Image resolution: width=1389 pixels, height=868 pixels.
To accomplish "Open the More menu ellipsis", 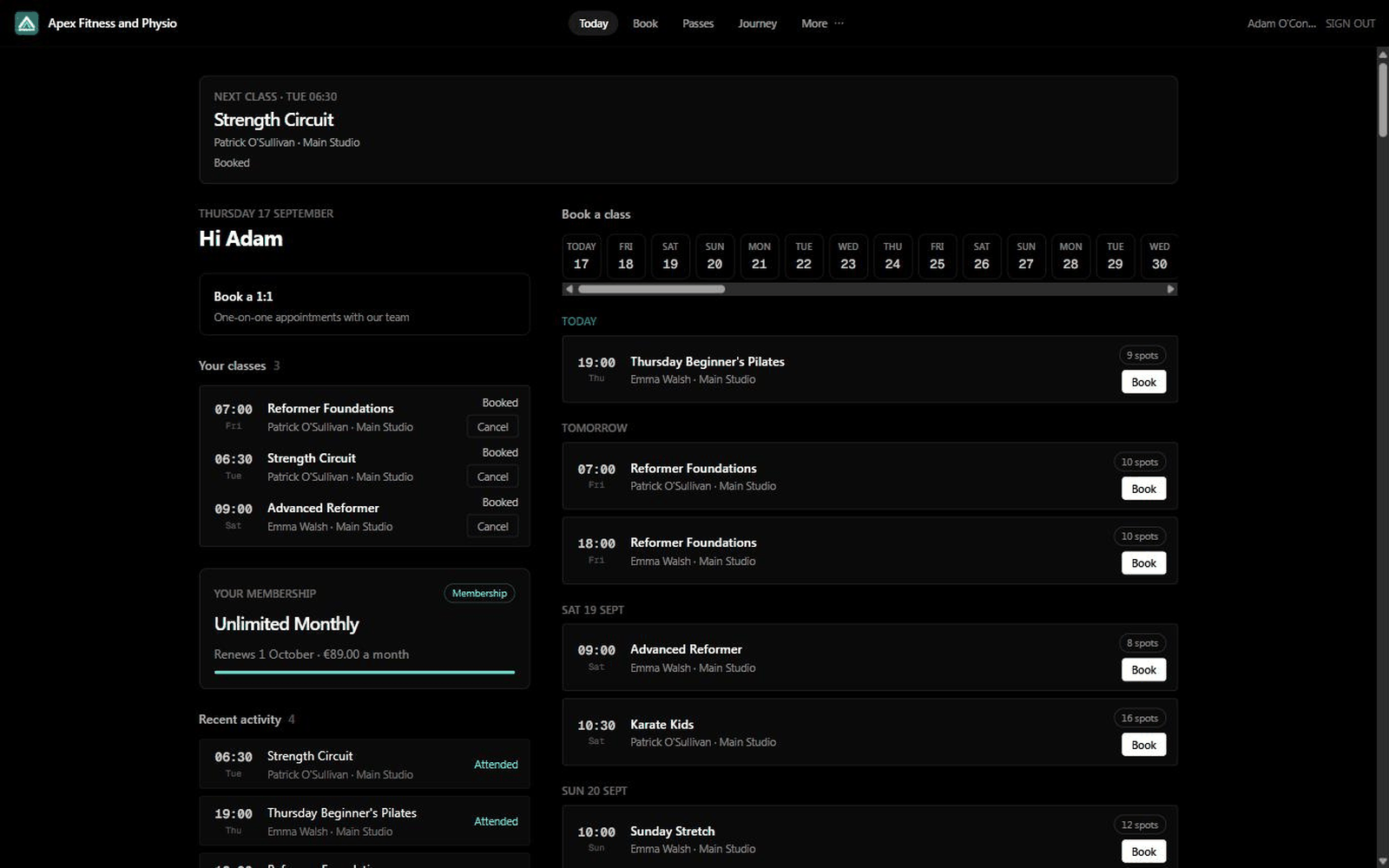I will (x=839, y=23).
